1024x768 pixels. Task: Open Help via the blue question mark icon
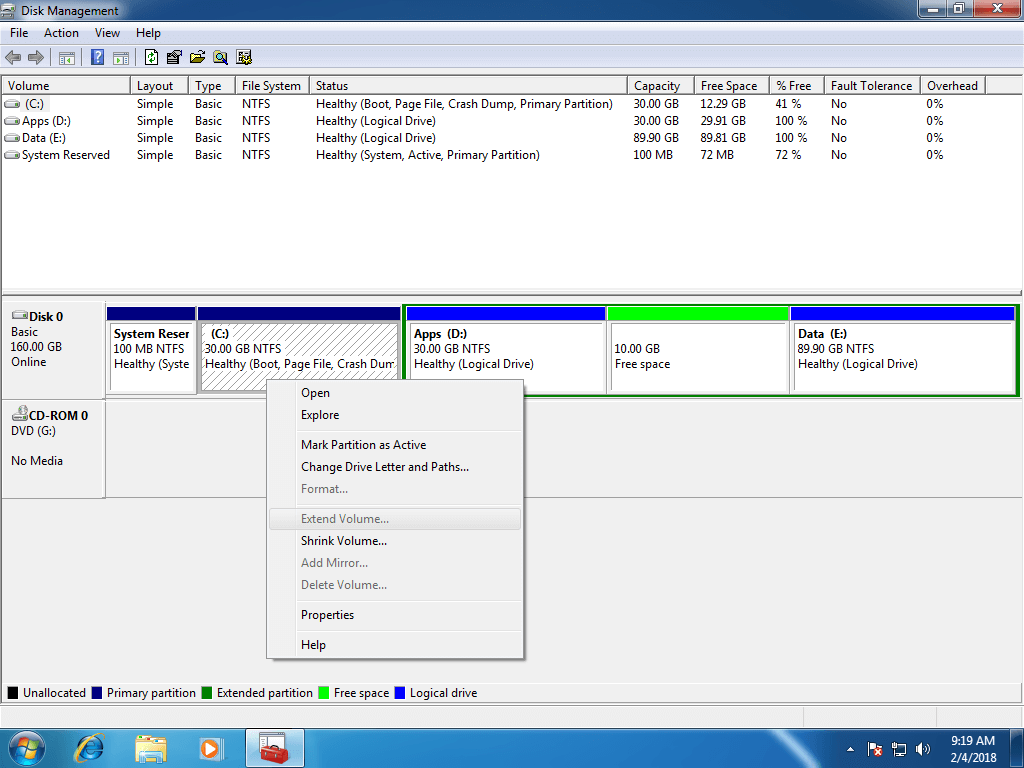pyautogui.click(x=97, y=57)
